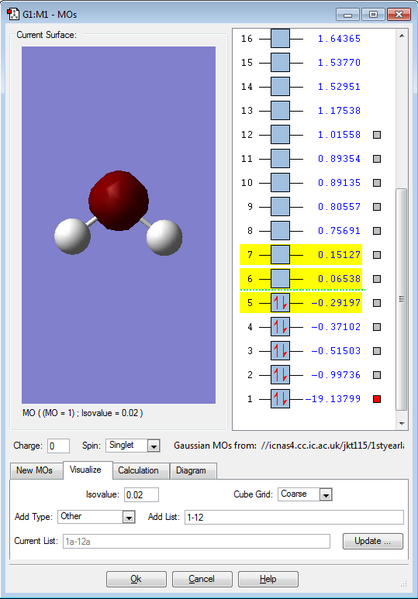This screenshot has height=599, width=418.
Task: Click the left white hydrogen atom
Action: tap(72, 236)
